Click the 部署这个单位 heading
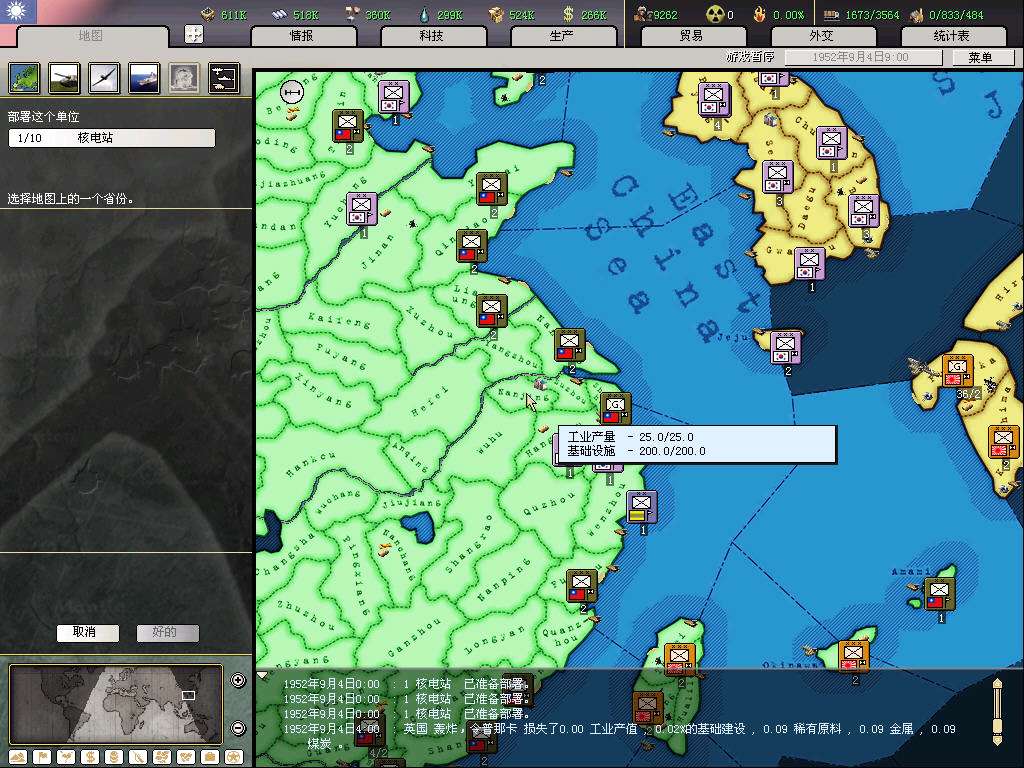Image resolution: width=1024 pixels, height=768 pixels. coord(44,117)
